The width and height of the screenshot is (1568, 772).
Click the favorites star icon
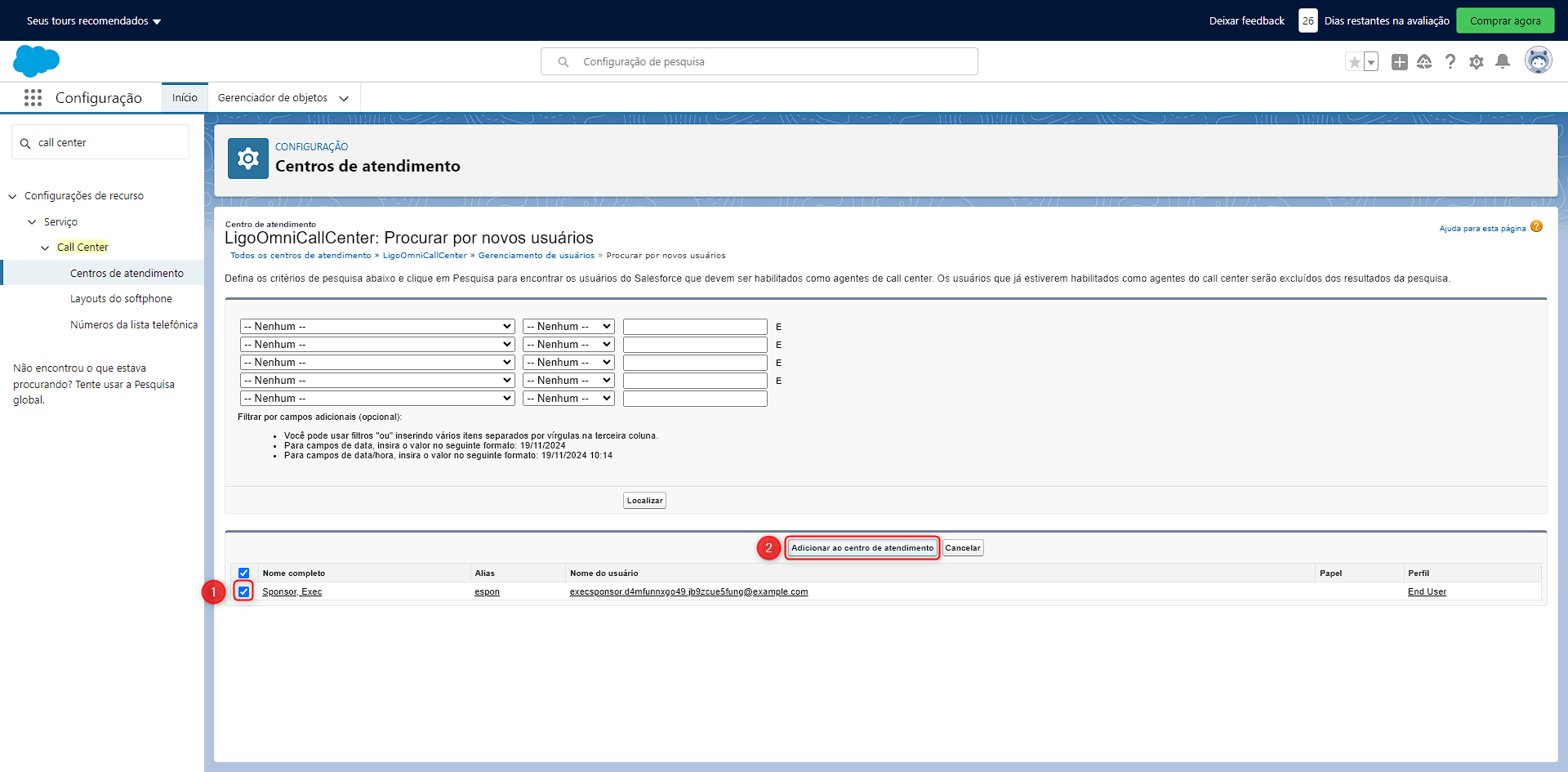pyautogui.click(x=1355, y=62)
